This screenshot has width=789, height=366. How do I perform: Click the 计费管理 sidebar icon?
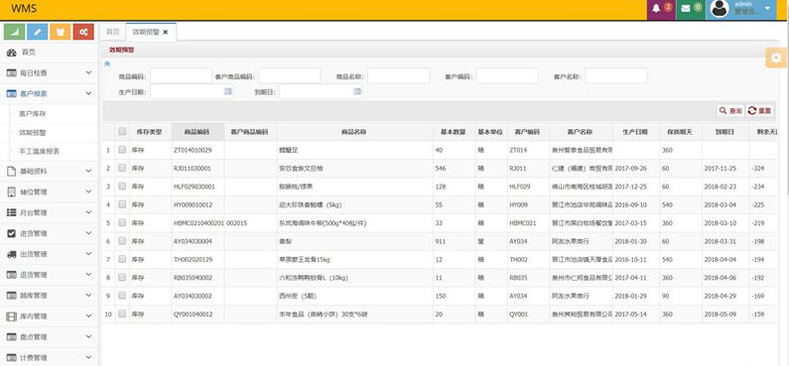[11, 357]
